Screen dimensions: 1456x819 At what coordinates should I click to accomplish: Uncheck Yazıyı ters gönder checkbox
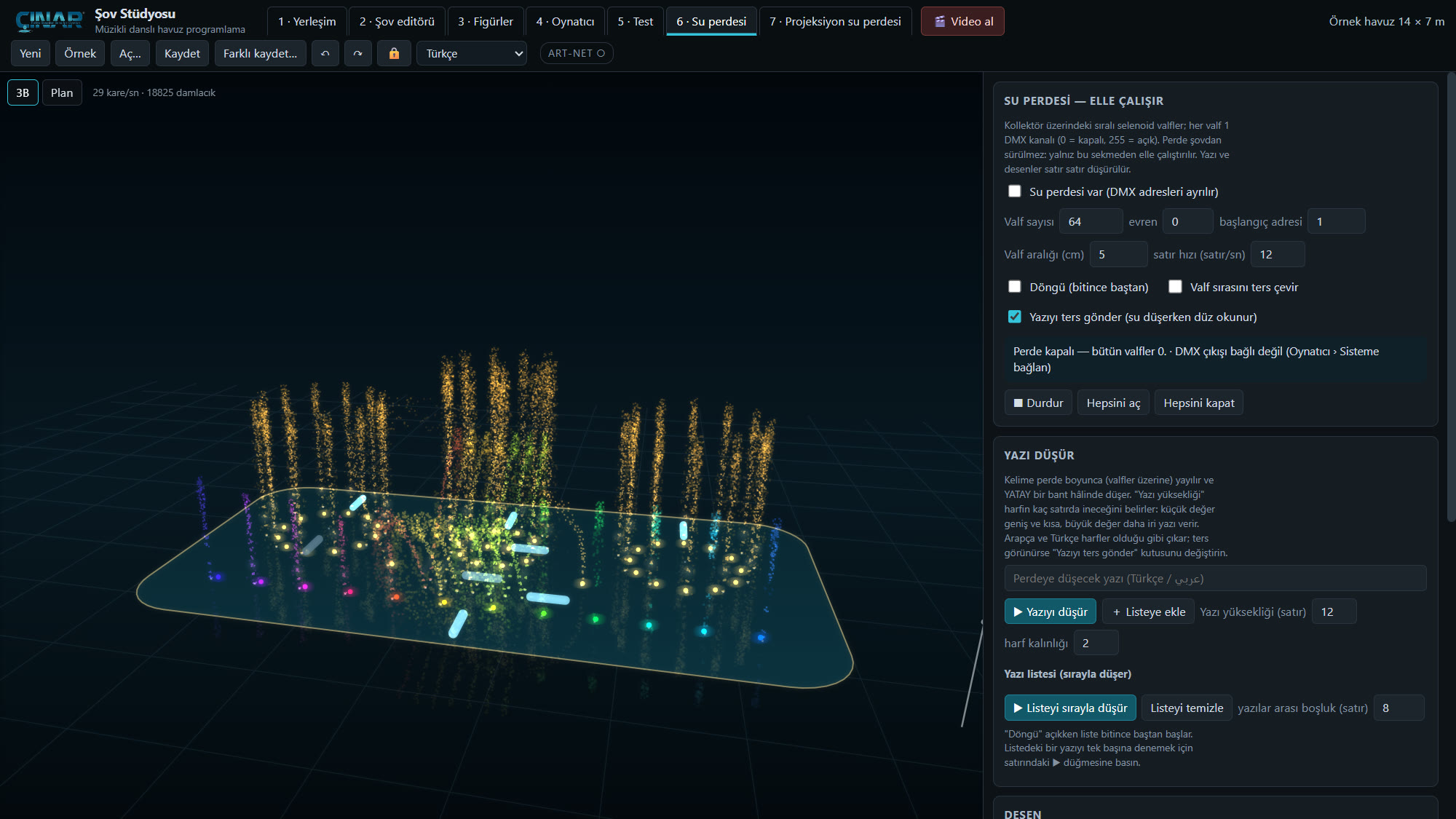coord(1014,317)
